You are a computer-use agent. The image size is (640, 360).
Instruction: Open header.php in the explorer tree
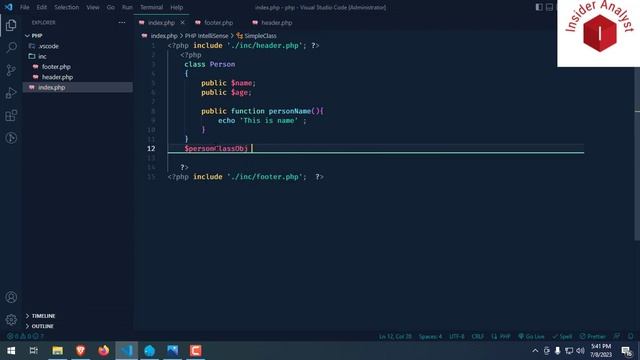78,77
